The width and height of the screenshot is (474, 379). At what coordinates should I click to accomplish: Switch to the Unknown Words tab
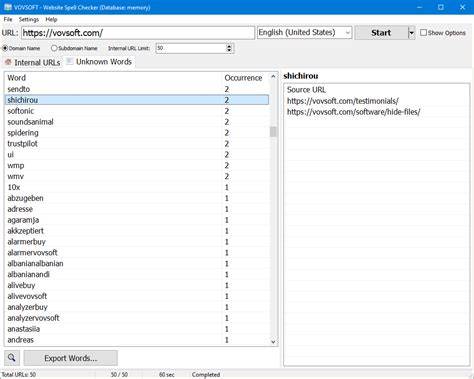[x=99, y=62]
